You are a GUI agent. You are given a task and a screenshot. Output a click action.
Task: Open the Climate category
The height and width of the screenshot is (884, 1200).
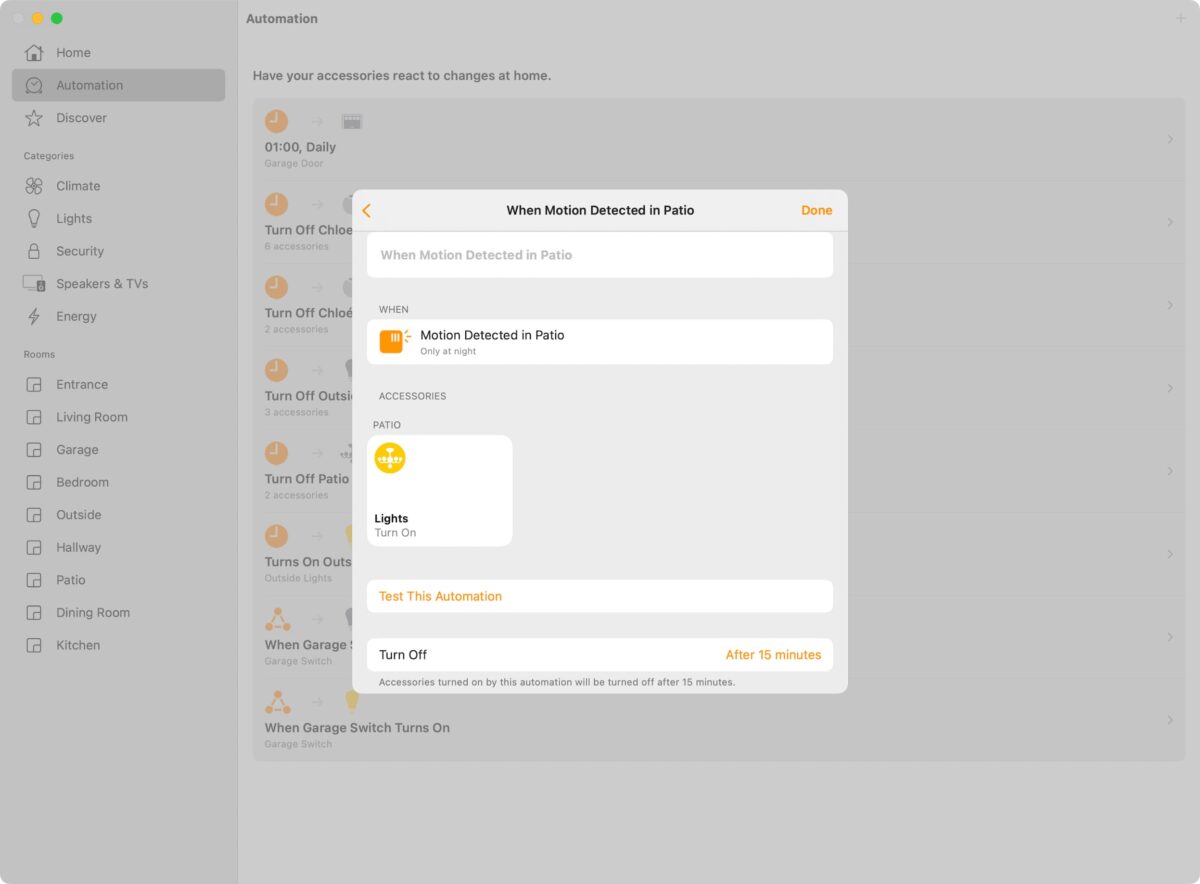(x=118, y=186)
